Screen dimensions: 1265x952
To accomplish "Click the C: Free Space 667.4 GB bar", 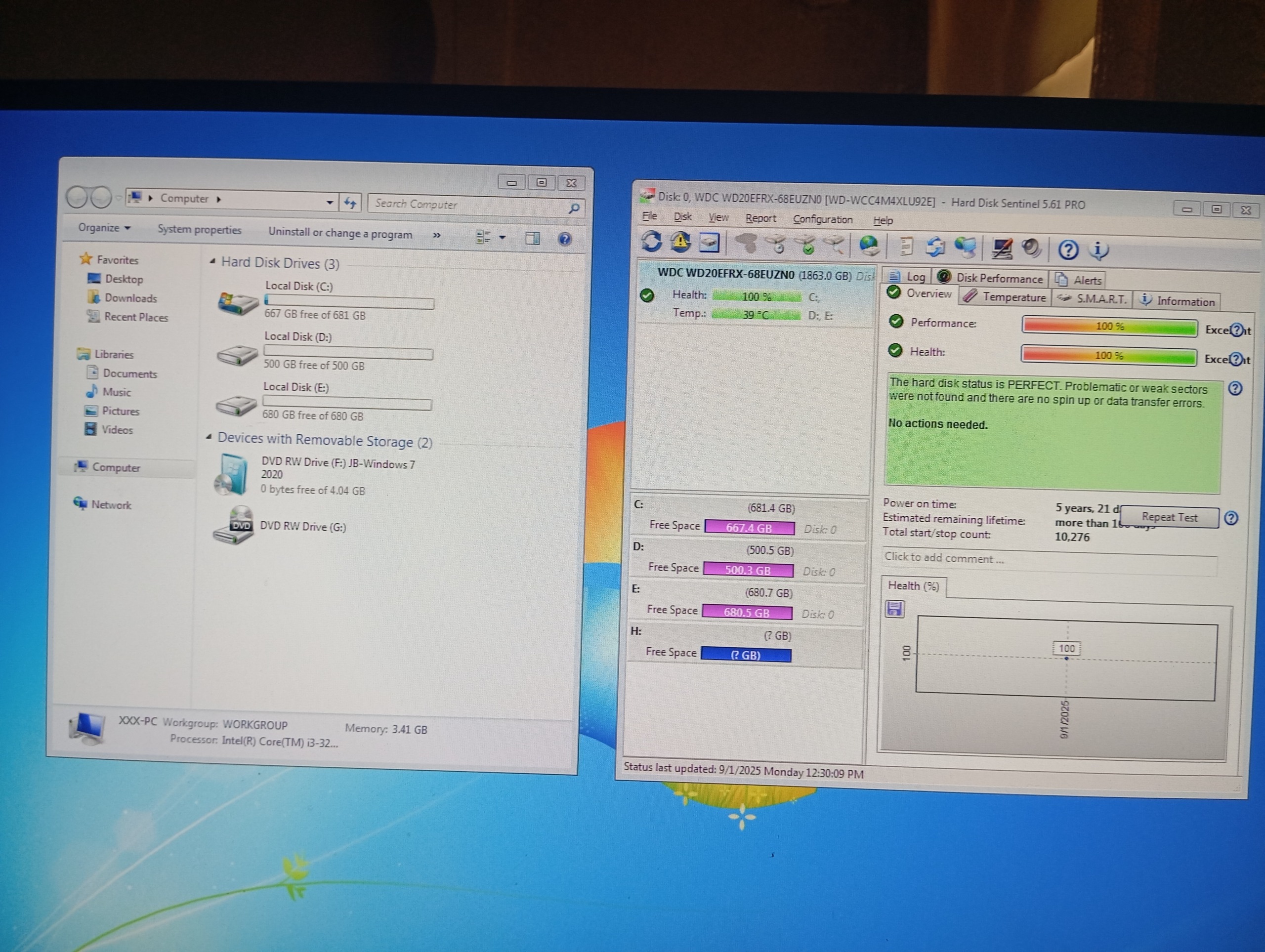I will tap(749, 527).
